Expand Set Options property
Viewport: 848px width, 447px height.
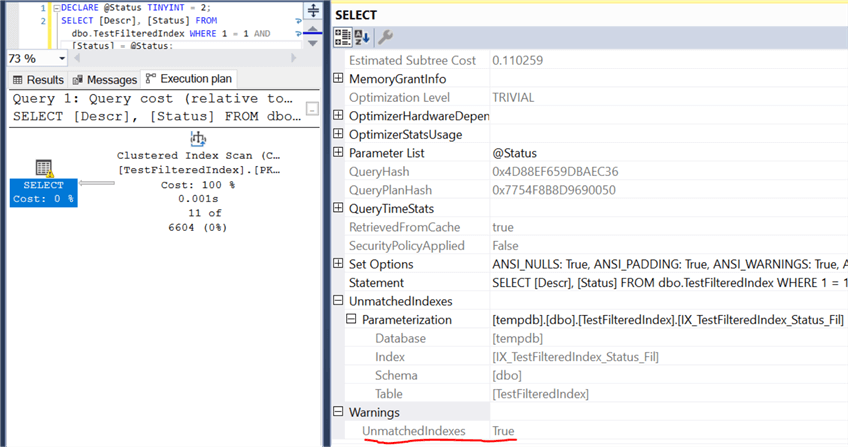tap(338, 263)
